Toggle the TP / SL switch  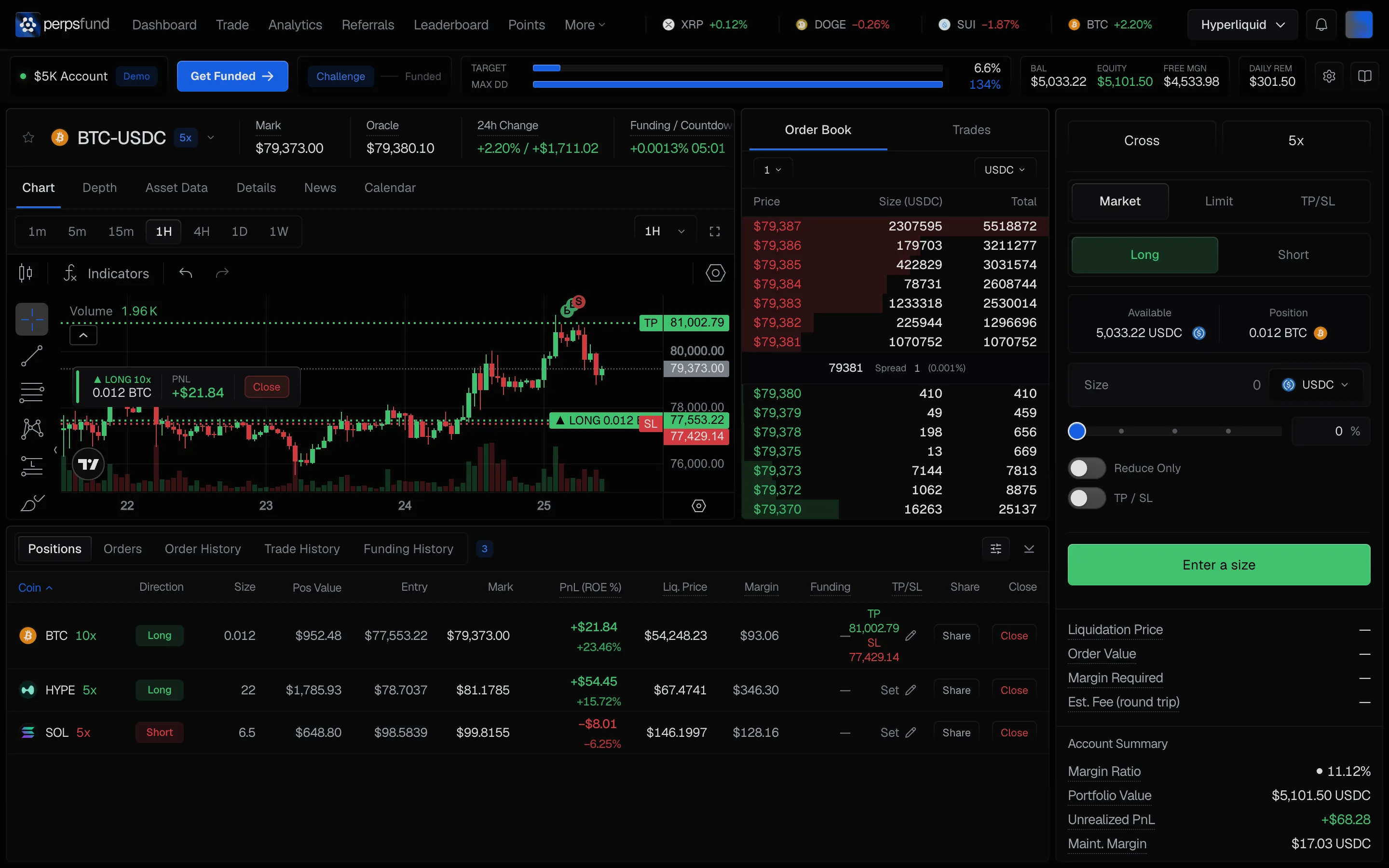click(x=1087, y=498)
